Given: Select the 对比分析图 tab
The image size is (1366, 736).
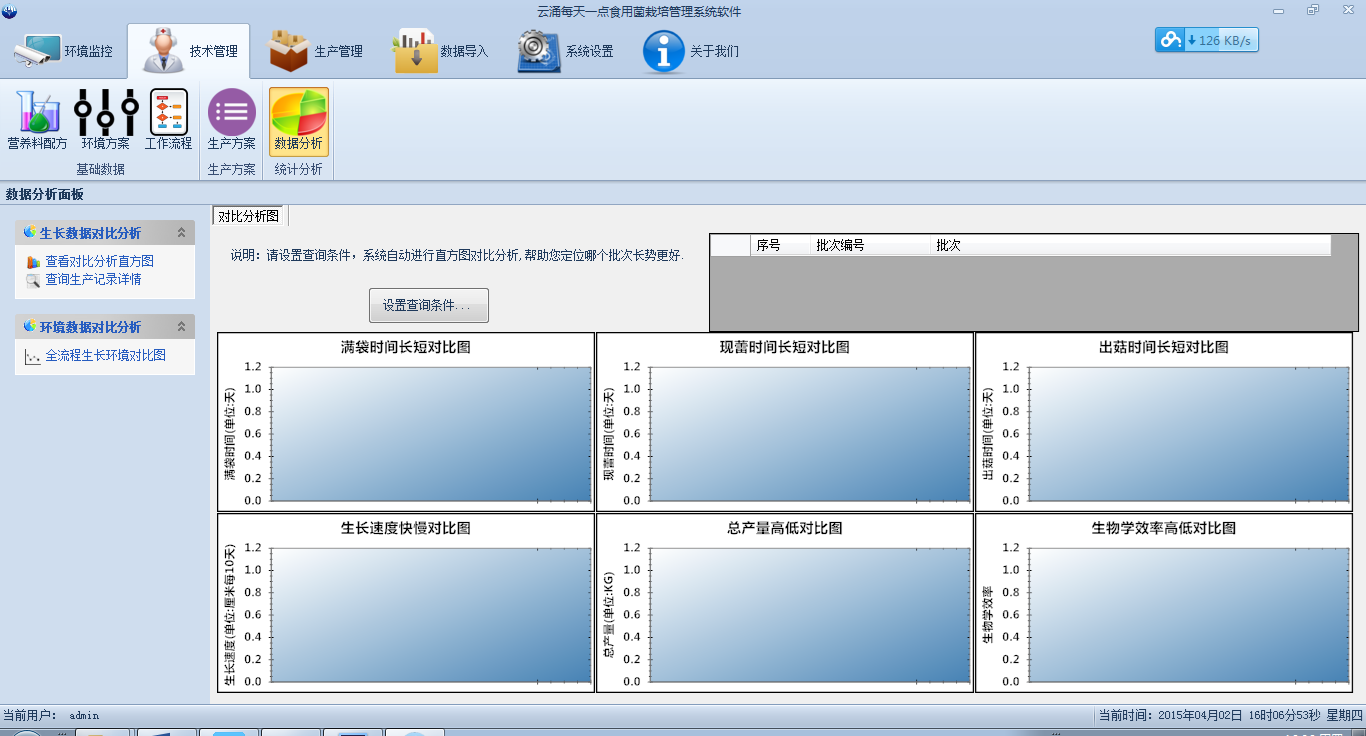Looking at the screenshot, I should pos(250,216).
